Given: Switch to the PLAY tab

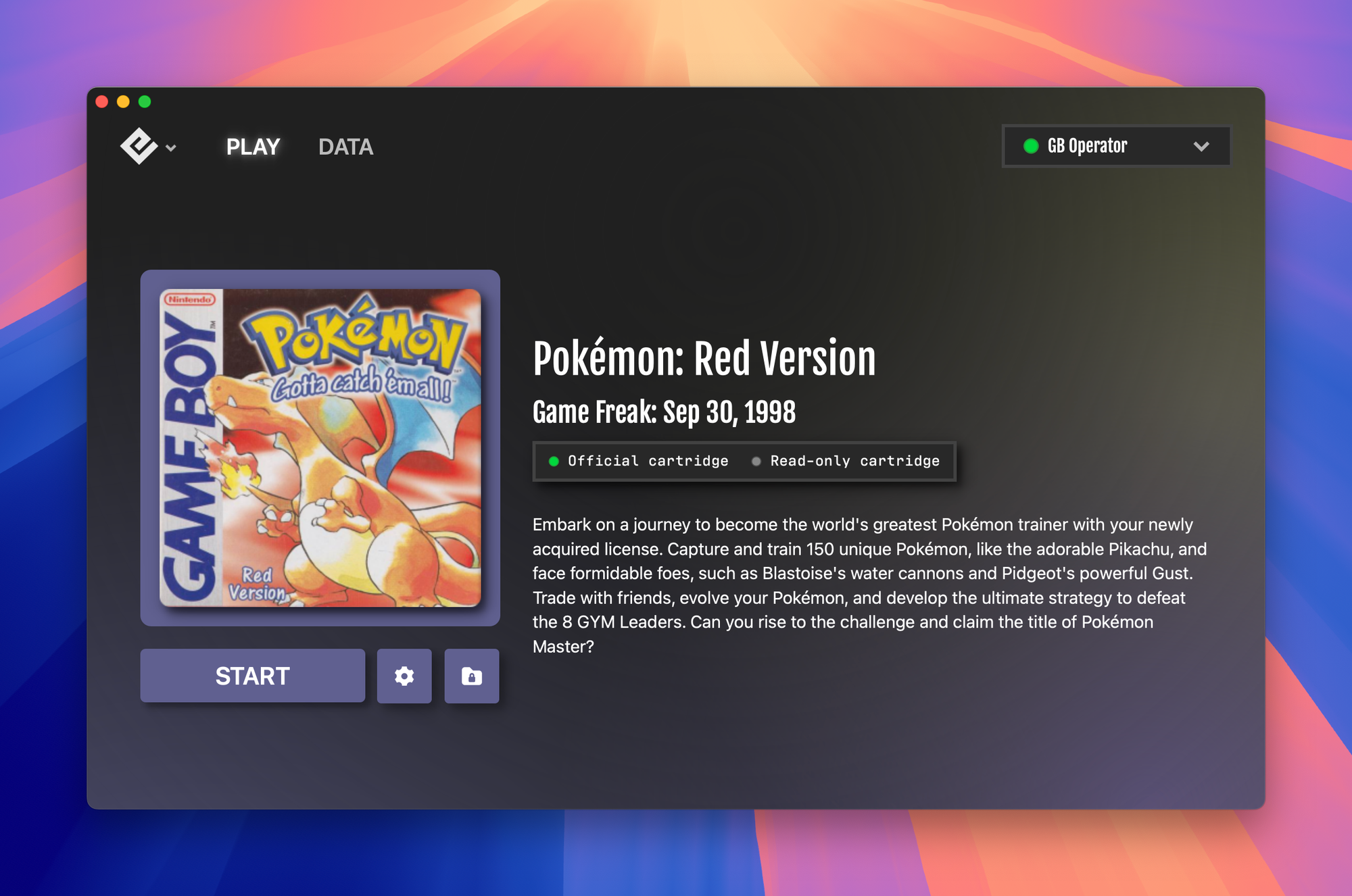Looking at the screenshot, I should tap(253, 147).
